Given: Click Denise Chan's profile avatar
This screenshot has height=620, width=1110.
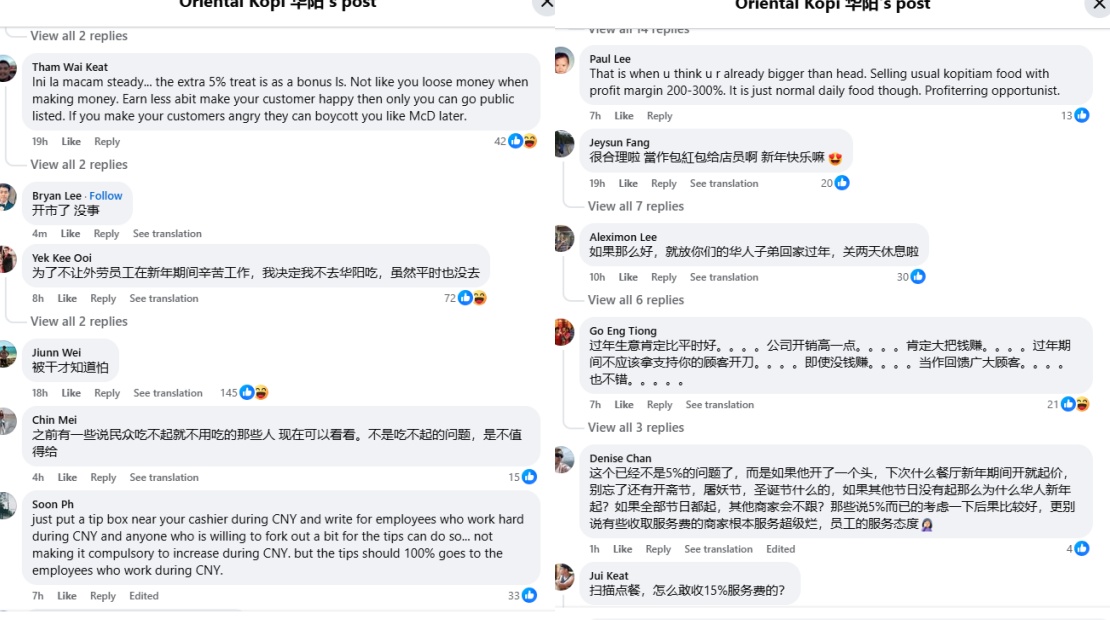Looking at the screenshot, I should pyautogui.click(x=564, y=459).
